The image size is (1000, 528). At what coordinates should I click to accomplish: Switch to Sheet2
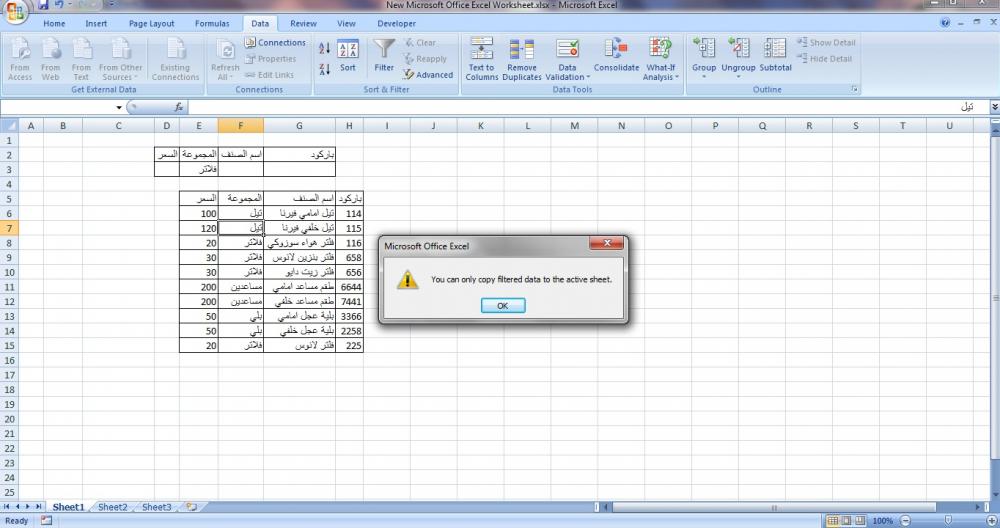[x=112, y=507]
